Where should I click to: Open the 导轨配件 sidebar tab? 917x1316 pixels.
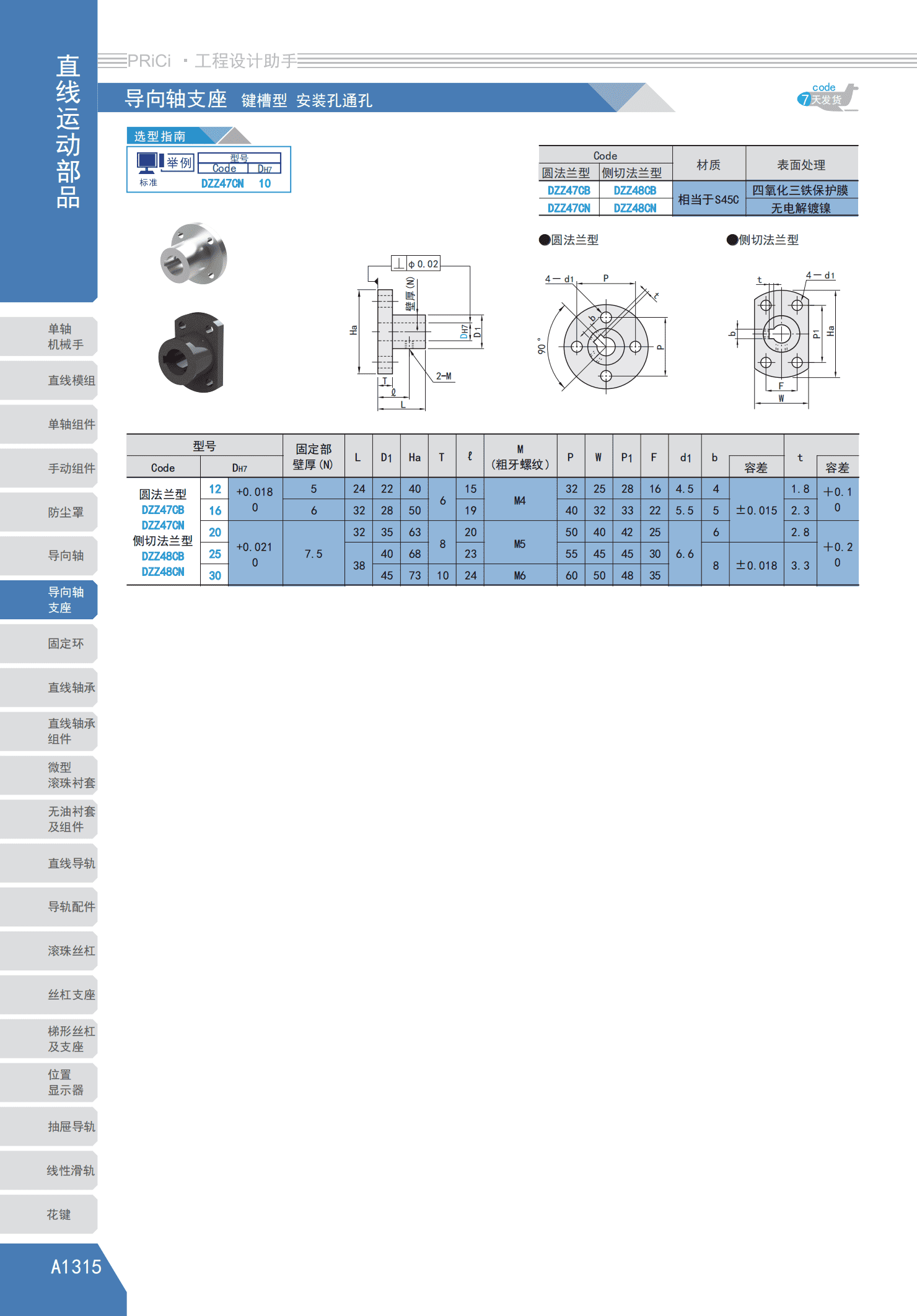[x=49, y=907]
